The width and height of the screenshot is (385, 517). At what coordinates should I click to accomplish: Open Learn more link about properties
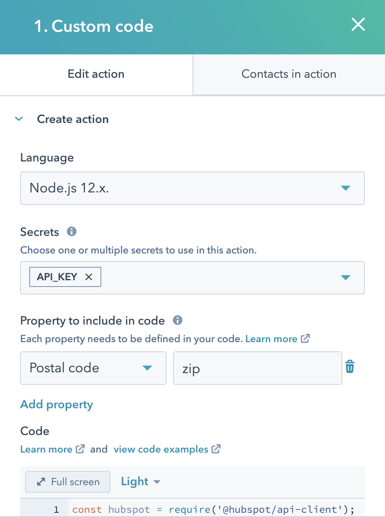[x=277, y=339]
